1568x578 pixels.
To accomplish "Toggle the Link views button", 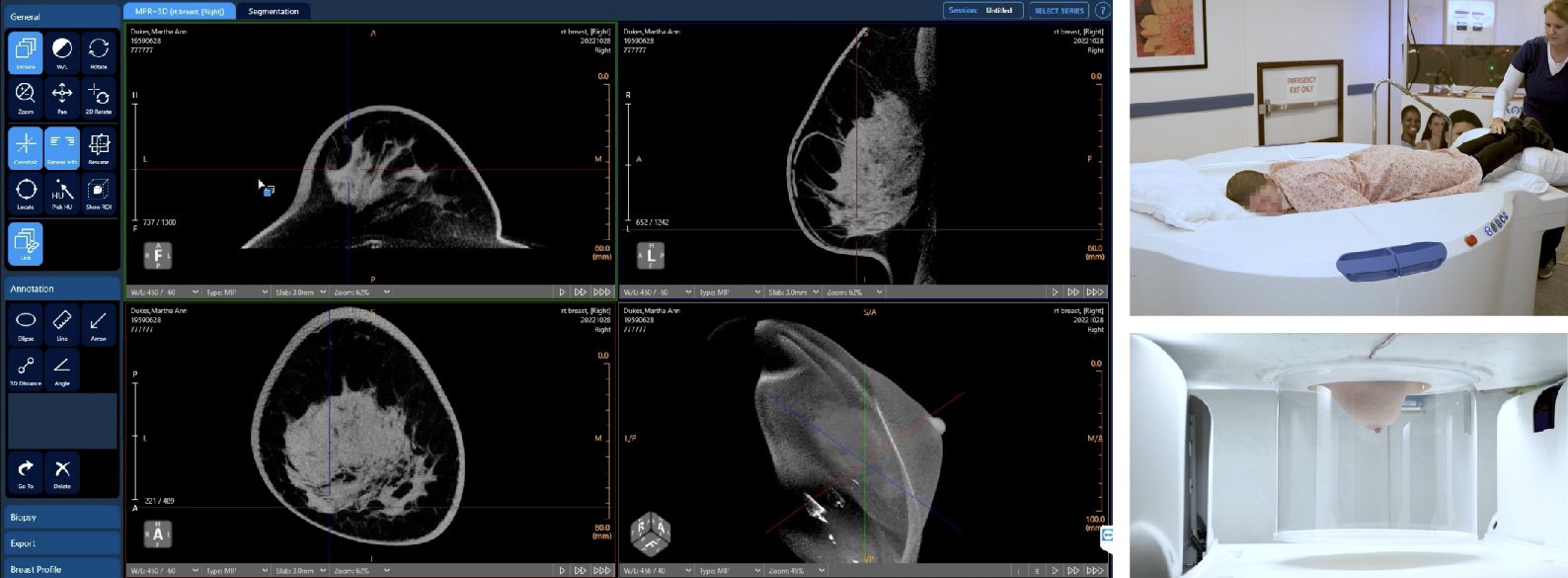I will tap(26, 244).
